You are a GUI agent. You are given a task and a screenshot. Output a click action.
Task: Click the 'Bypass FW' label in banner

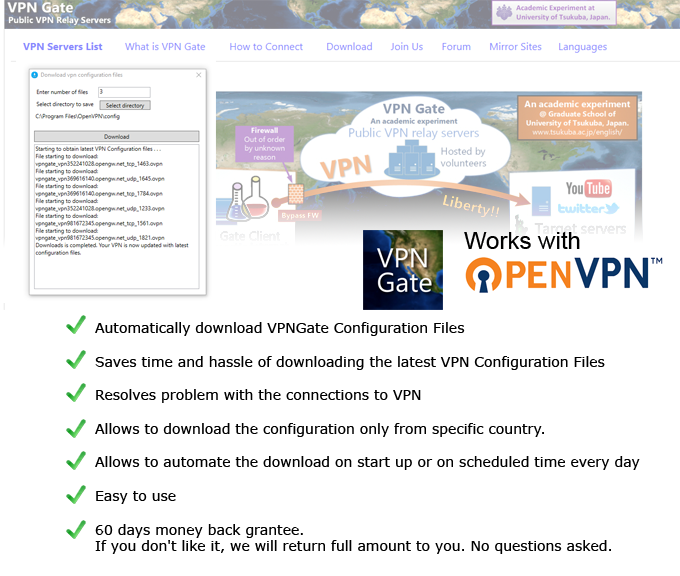click(x=300, y=216)
